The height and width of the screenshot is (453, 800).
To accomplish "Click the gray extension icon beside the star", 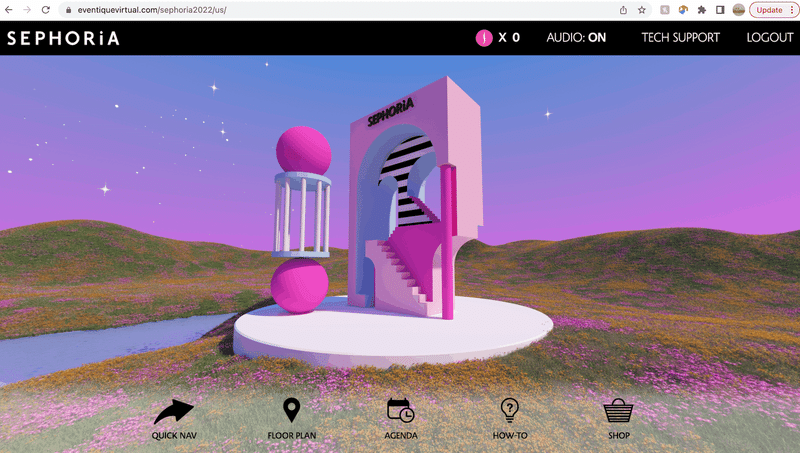I will 664,10.
